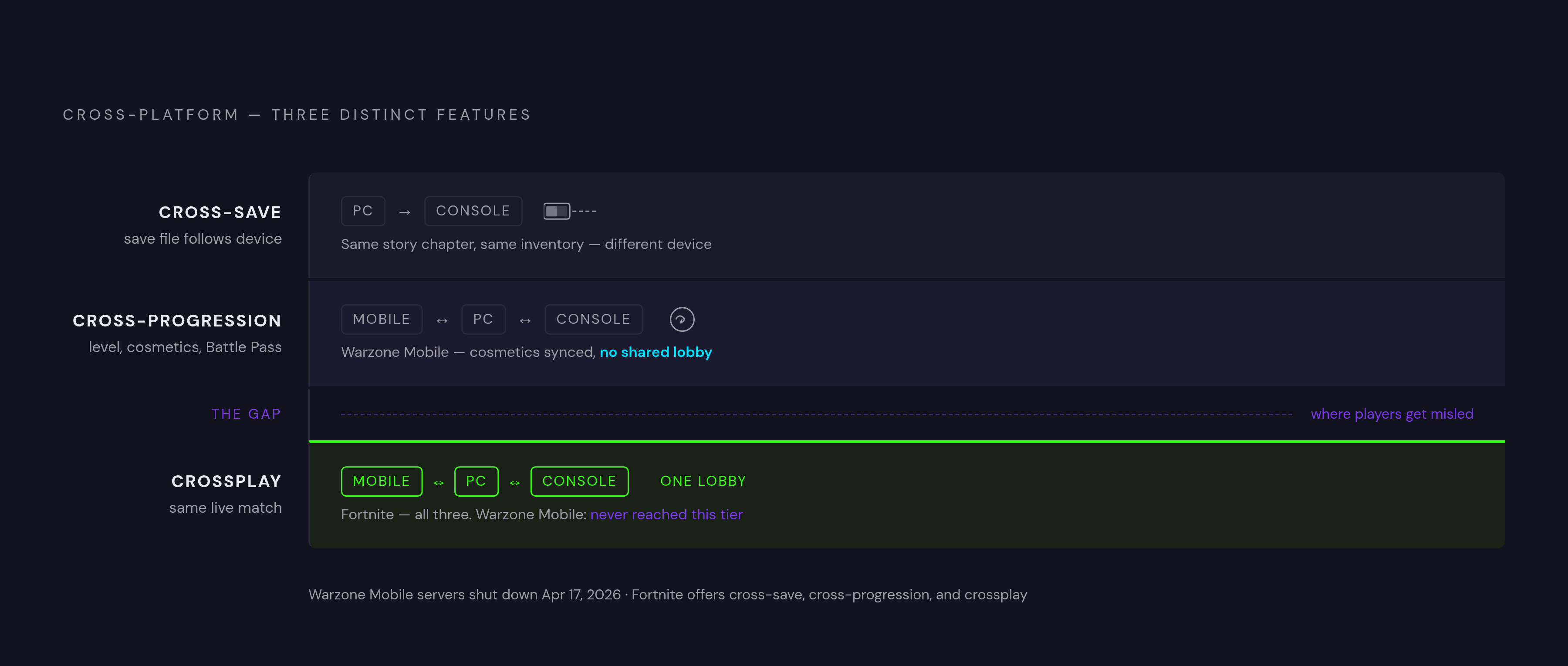Click THE GAP label
Image resolution: width=1568 pixels, height=666 pixels.
[246, 414]
